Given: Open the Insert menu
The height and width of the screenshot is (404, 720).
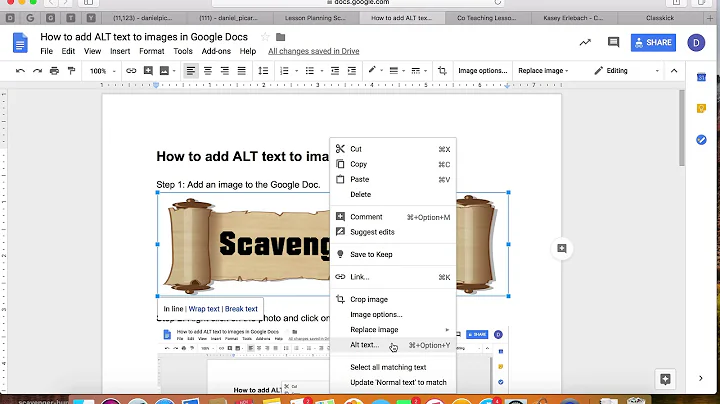Looking at the screenshot, I should [120, 51].
